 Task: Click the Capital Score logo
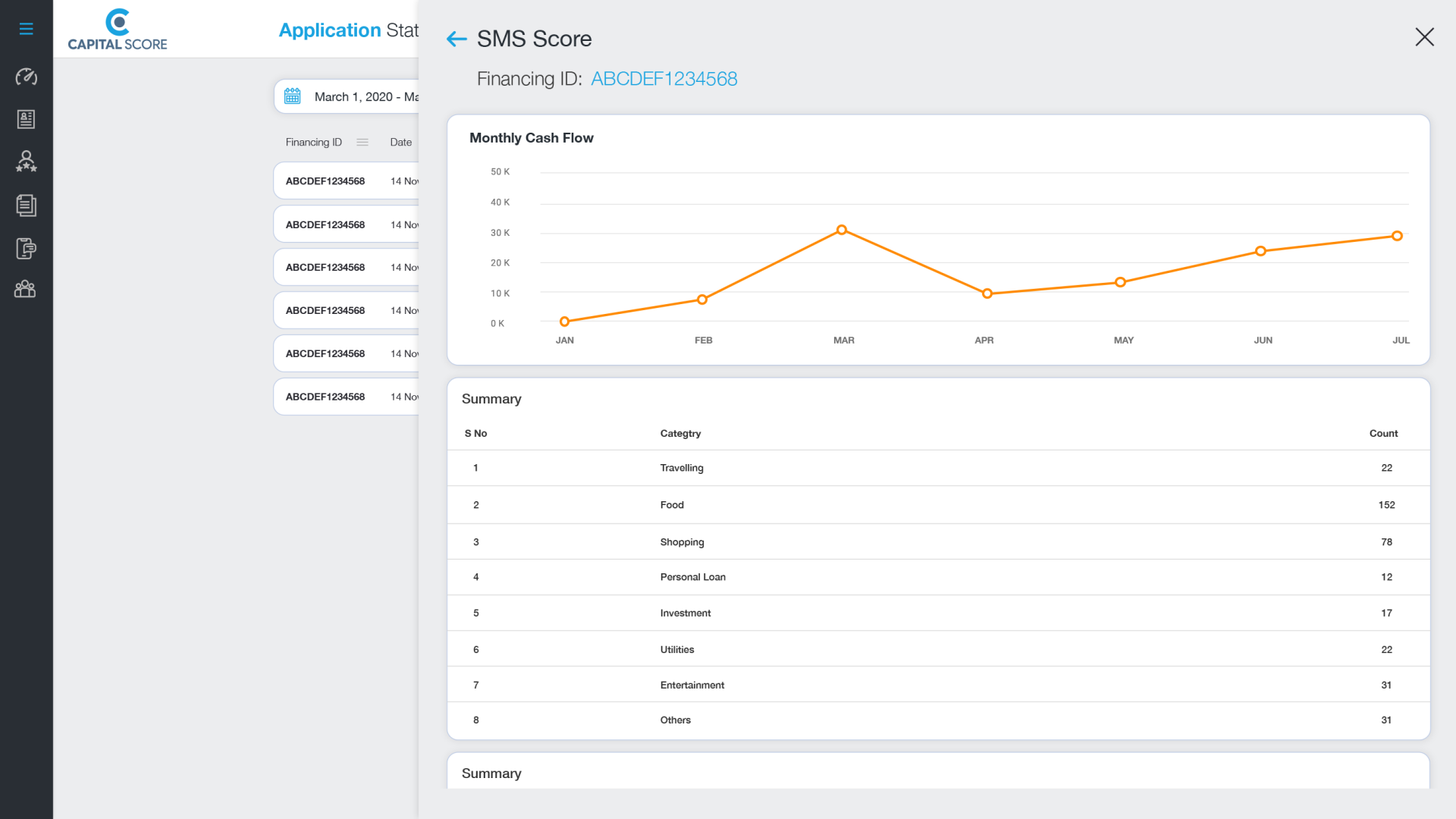[118, 30]
